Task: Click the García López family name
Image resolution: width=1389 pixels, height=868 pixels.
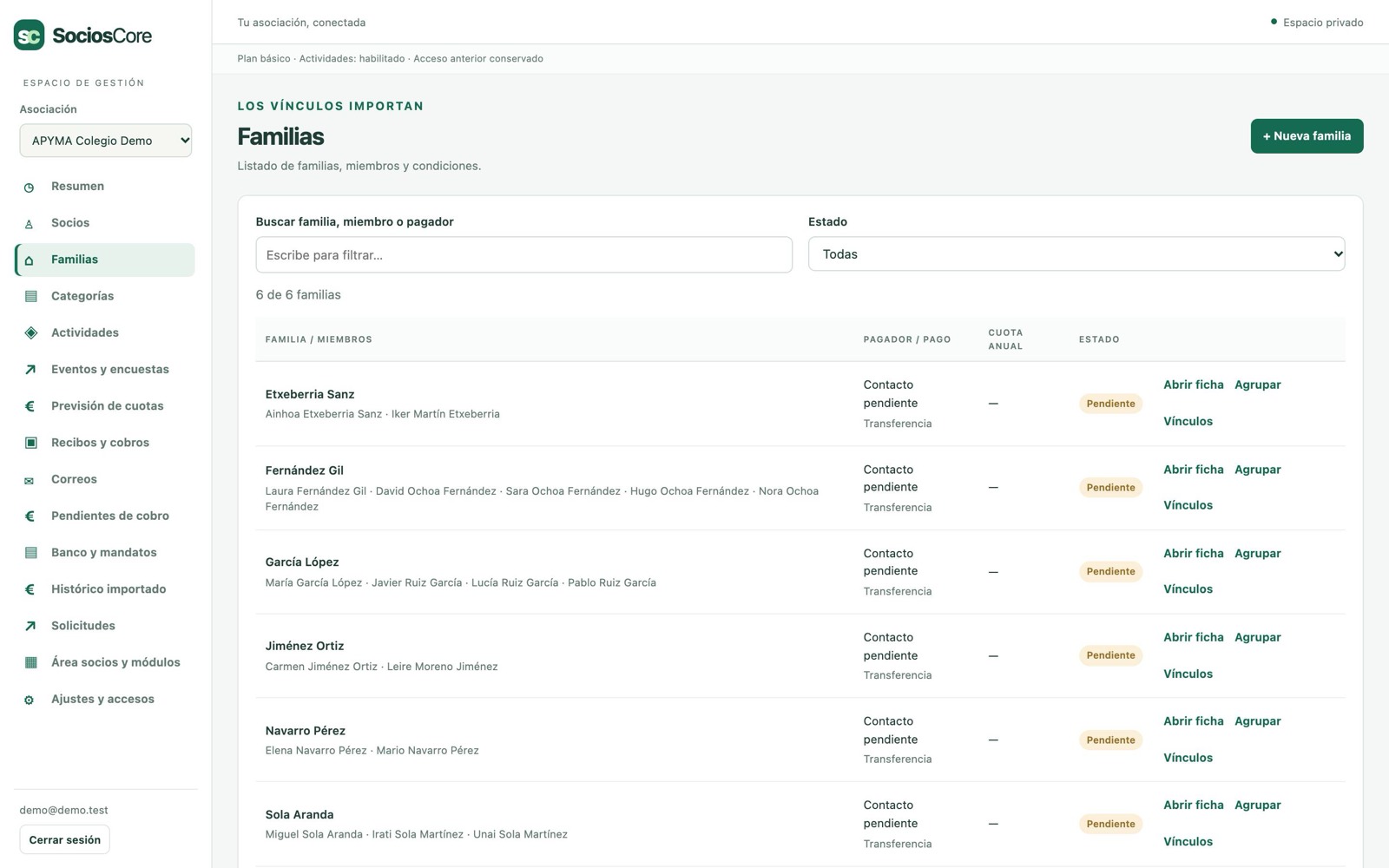Action: 302,562
